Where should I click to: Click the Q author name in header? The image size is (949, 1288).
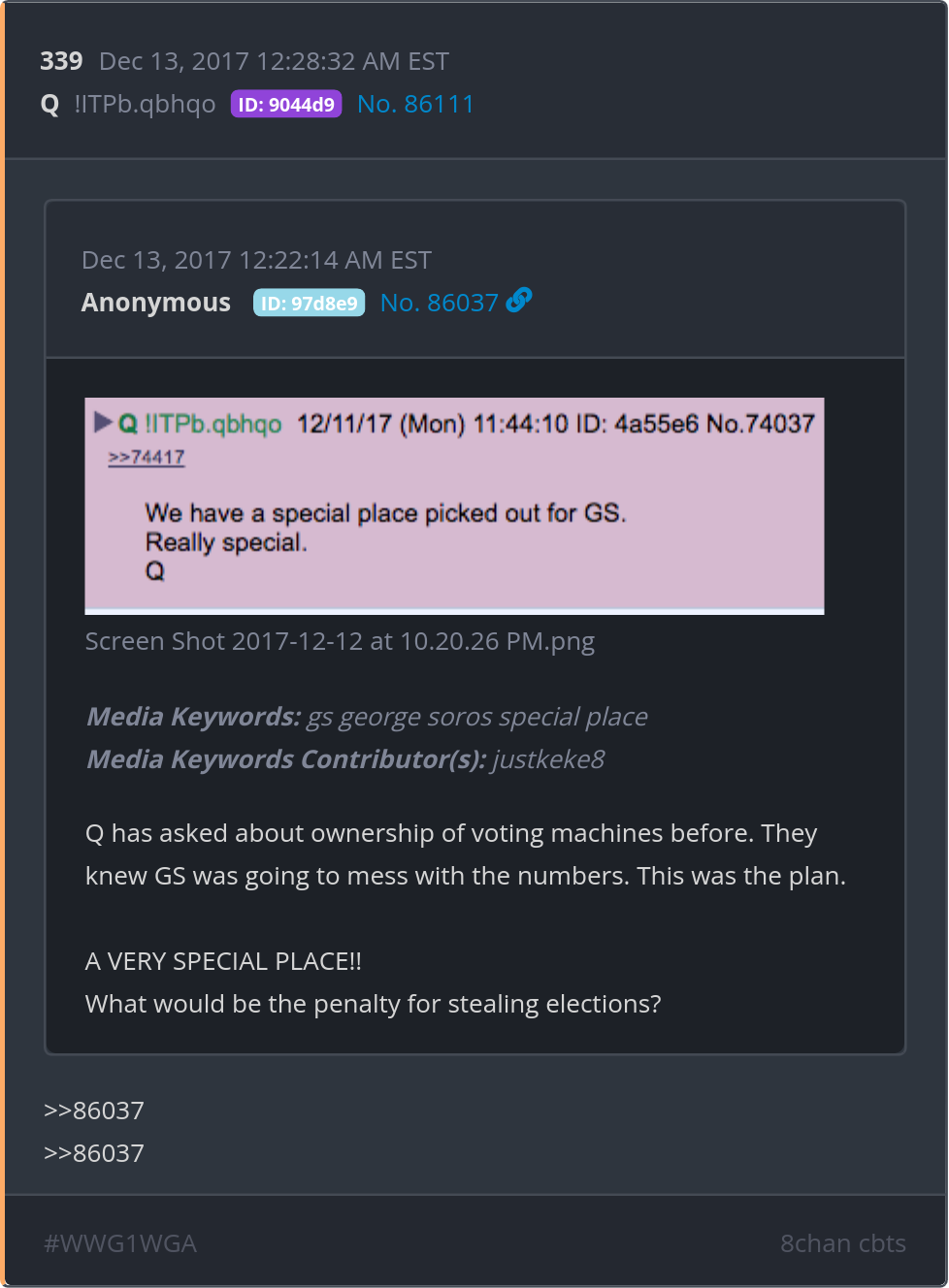tap(50, 105)
